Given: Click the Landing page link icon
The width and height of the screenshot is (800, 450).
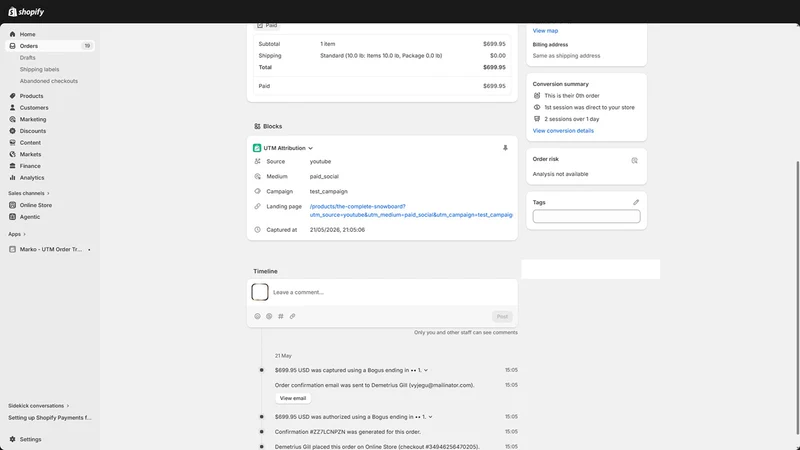Looking at the screenshot, I should tap(257, 207).
